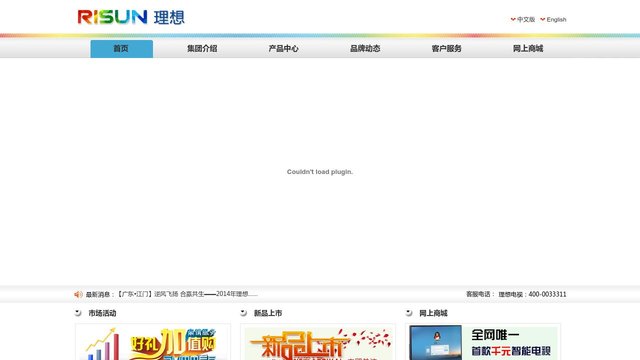Open the 千元智能电视 store banner
This screenshot has height=360, width=640.
[x=483, y=342]
